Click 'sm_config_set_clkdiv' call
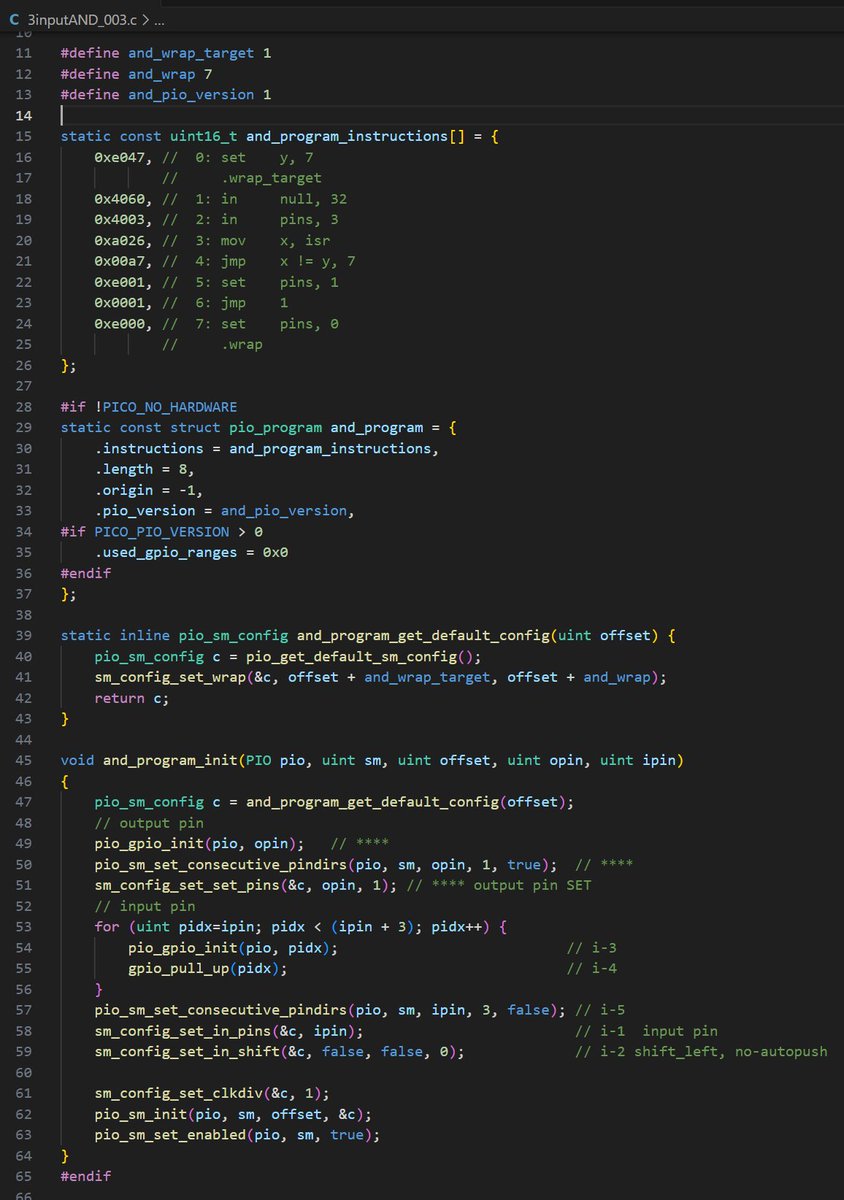 (179, 1094)
